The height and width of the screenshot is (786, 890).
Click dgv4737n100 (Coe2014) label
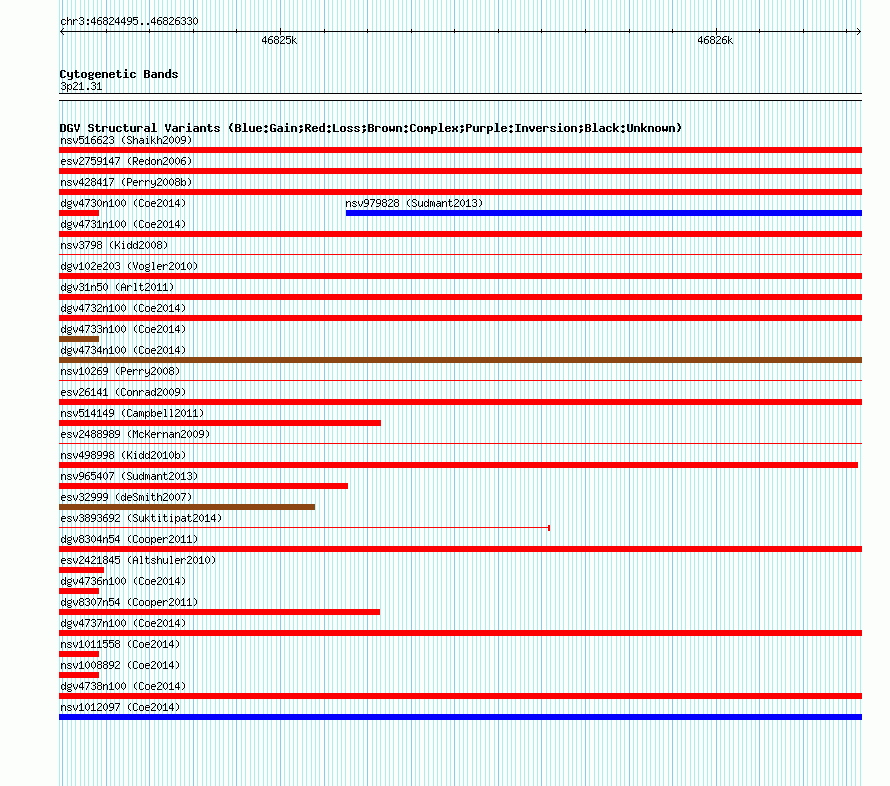[x=123, y=623]
